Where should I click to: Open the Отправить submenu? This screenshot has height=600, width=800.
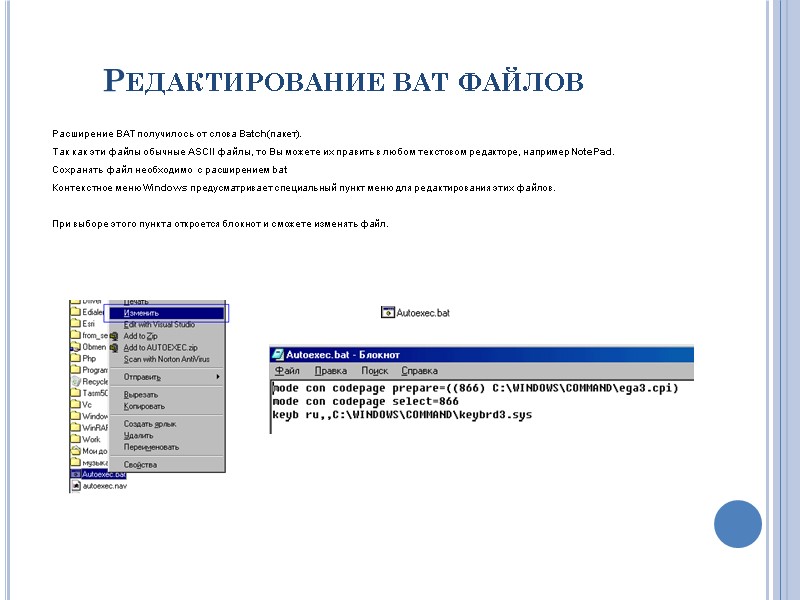click(167, 377)
